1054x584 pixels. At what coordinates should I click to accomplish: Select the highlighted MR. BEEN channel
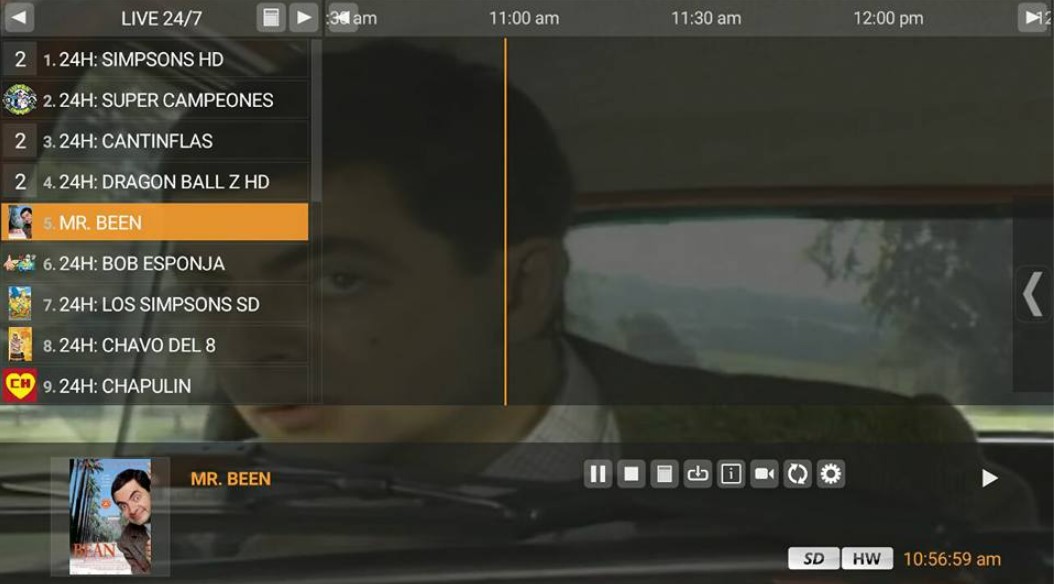tap(155, 222)
